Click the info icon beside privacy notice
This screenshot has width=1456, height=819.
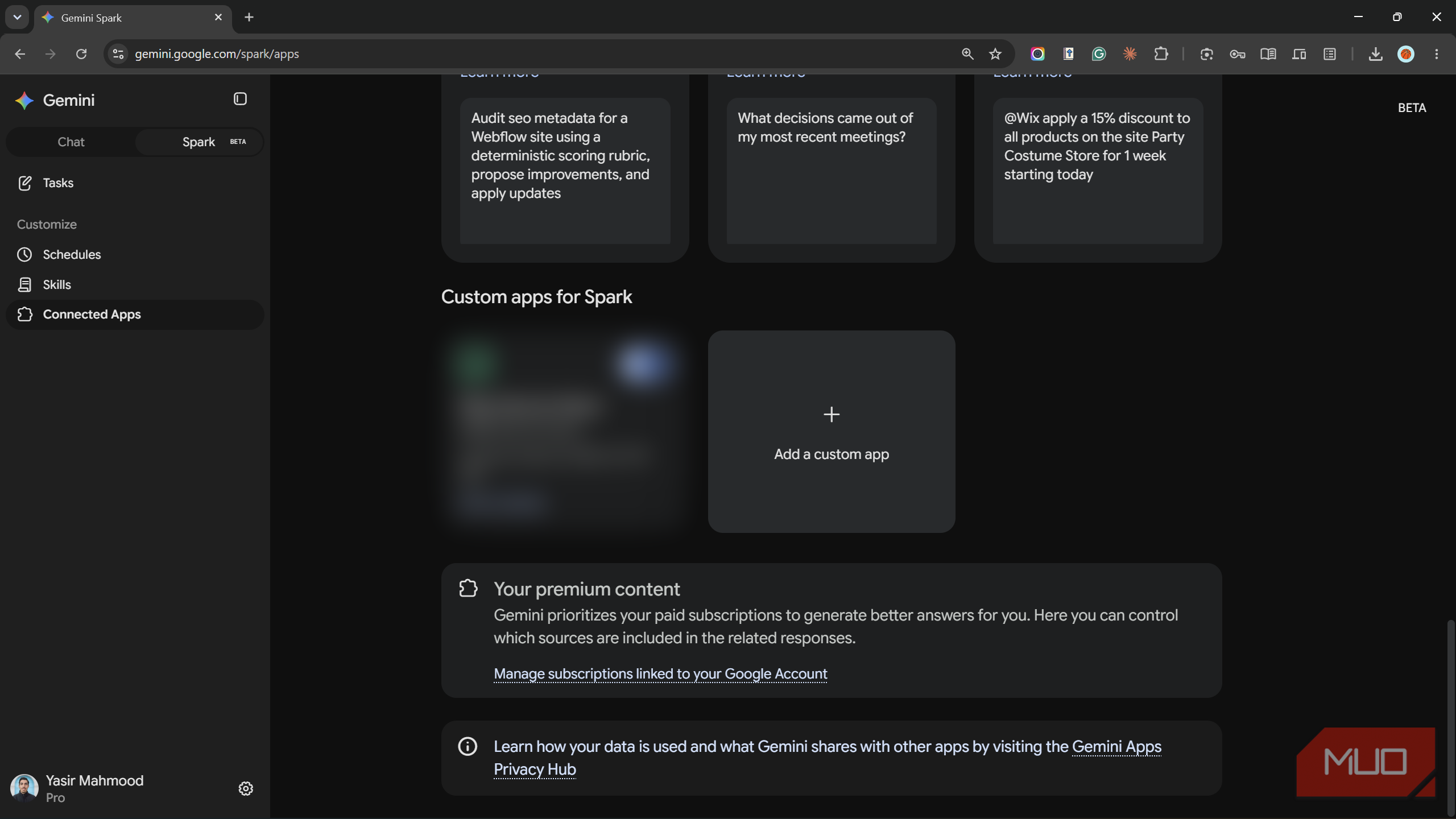click(x=468, y=746)
